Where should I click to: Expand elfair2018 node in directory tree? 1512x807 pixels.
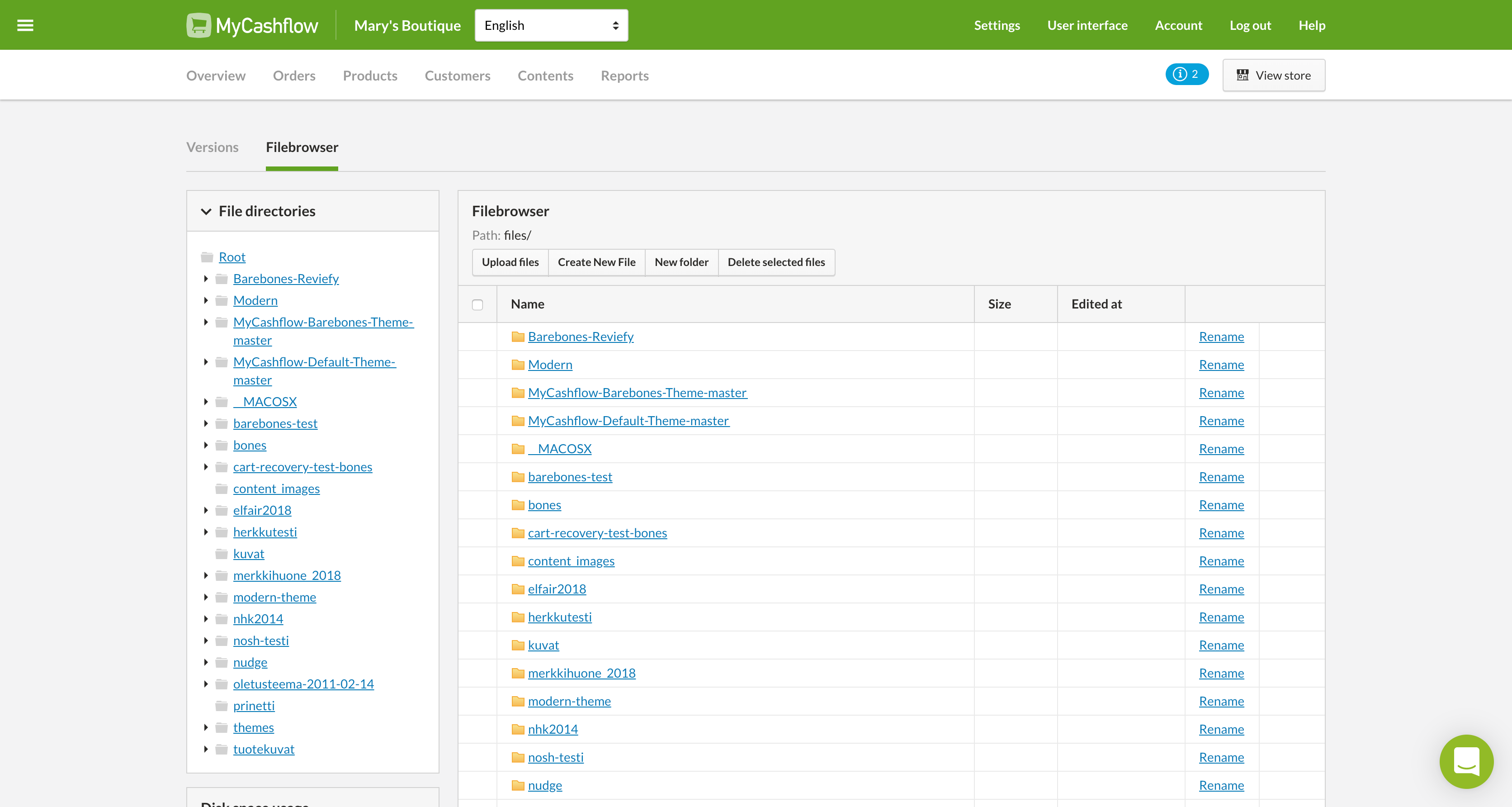206,510
